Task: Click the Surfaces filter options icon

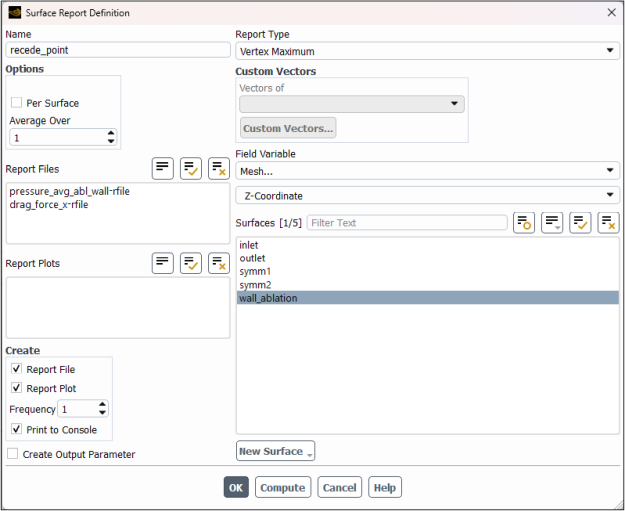Action: coord(524,222)
